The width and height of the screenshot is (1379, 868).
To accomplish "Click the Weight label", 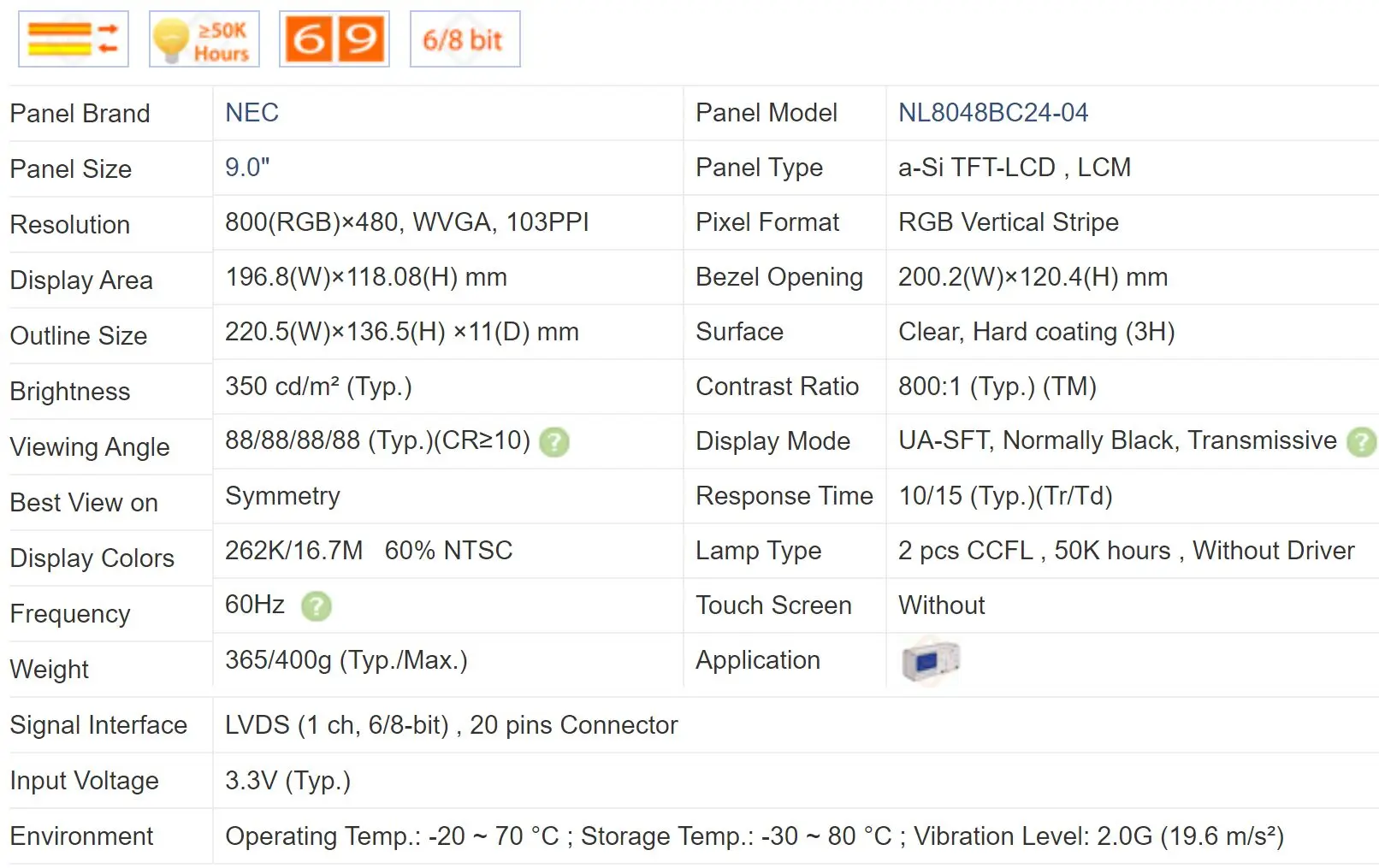I will click(x=50, y=670).
